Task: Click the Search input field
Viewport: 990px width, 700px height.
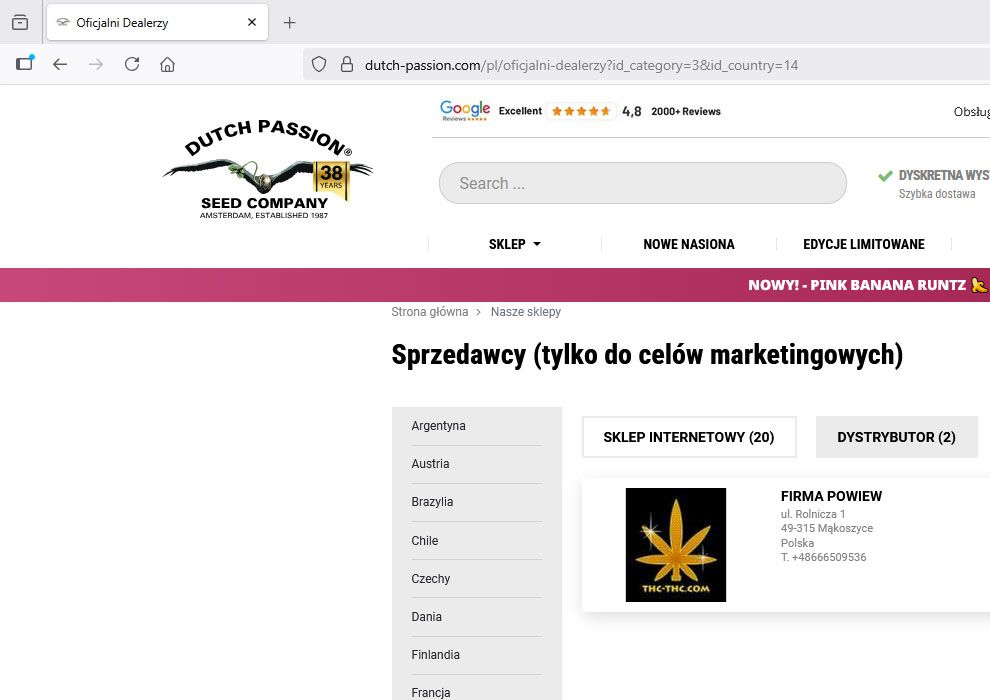Action: click(642, 183)
